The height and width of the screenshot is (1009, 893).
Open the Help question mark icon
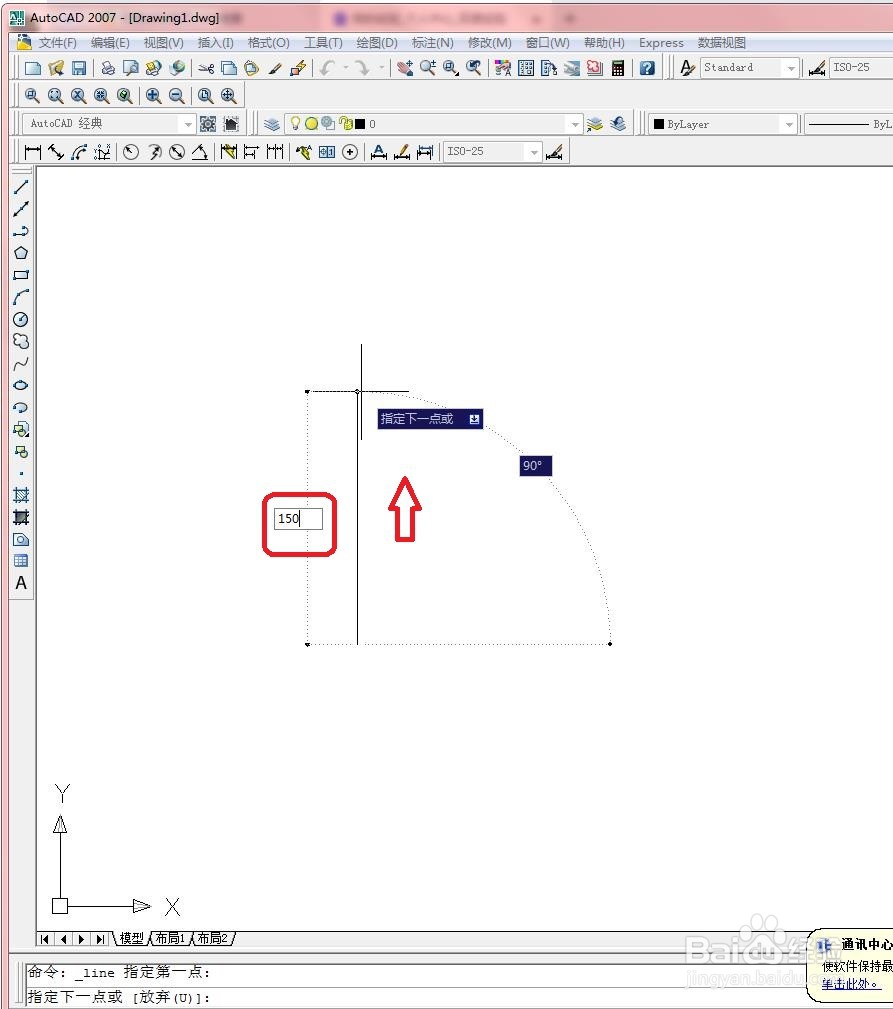point(647,68)
